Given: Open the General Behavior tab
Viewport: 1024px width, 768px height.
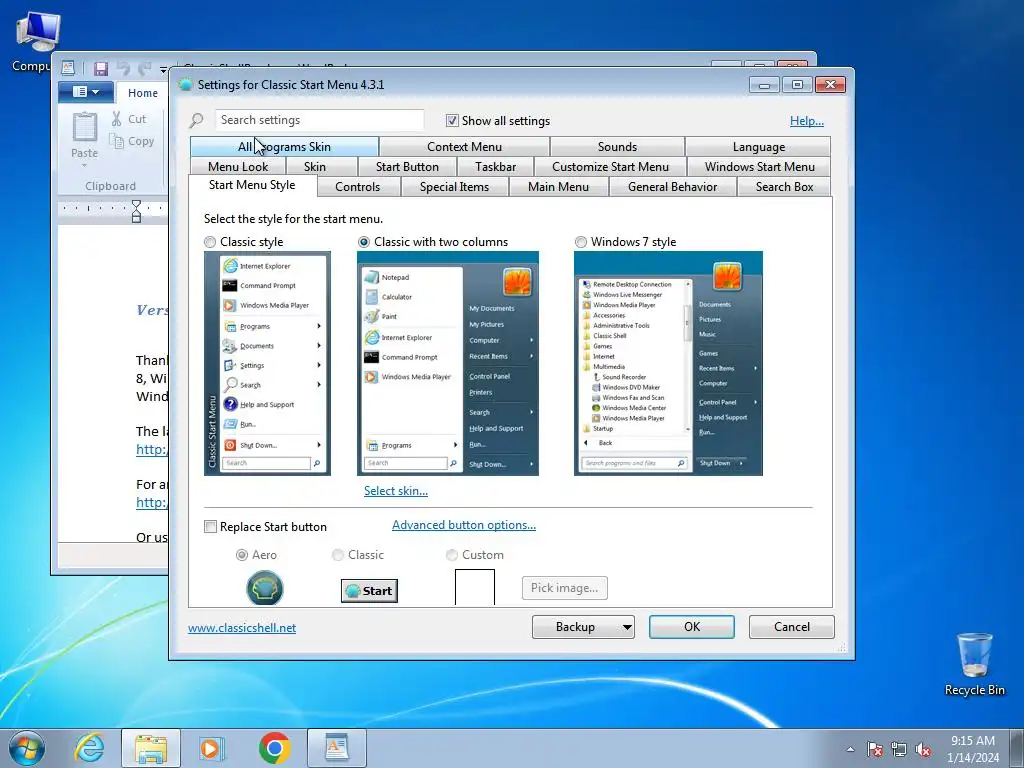Looking at the screenshot, I should tap(672, 187).
